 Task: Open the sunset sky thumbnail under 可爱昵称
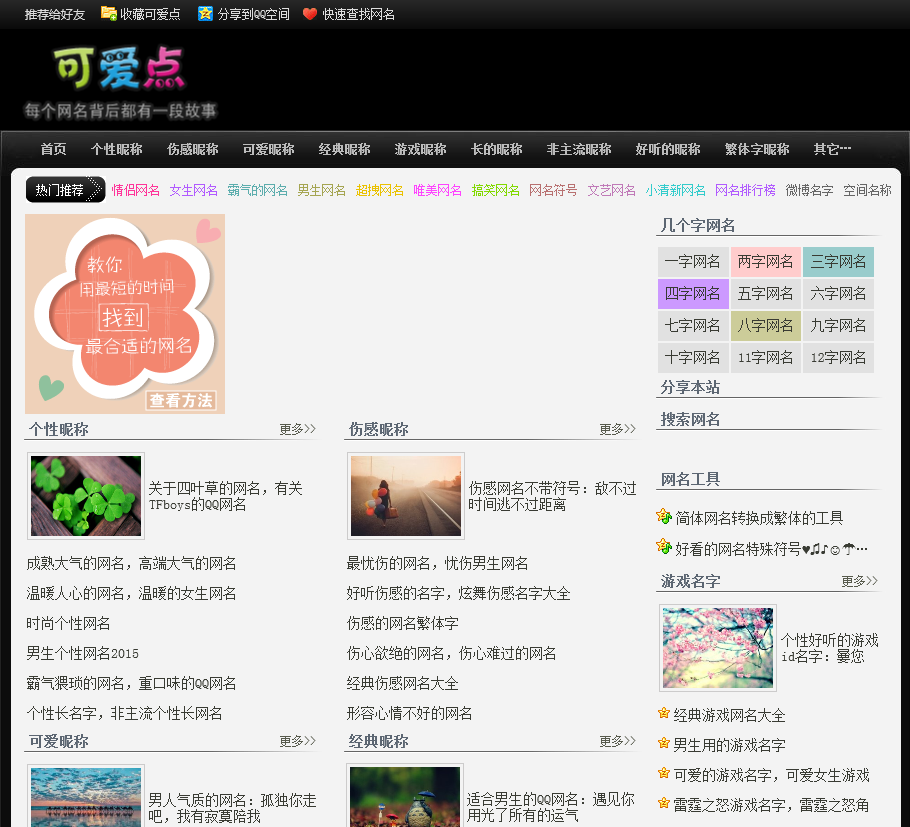(x=86, y=796)
